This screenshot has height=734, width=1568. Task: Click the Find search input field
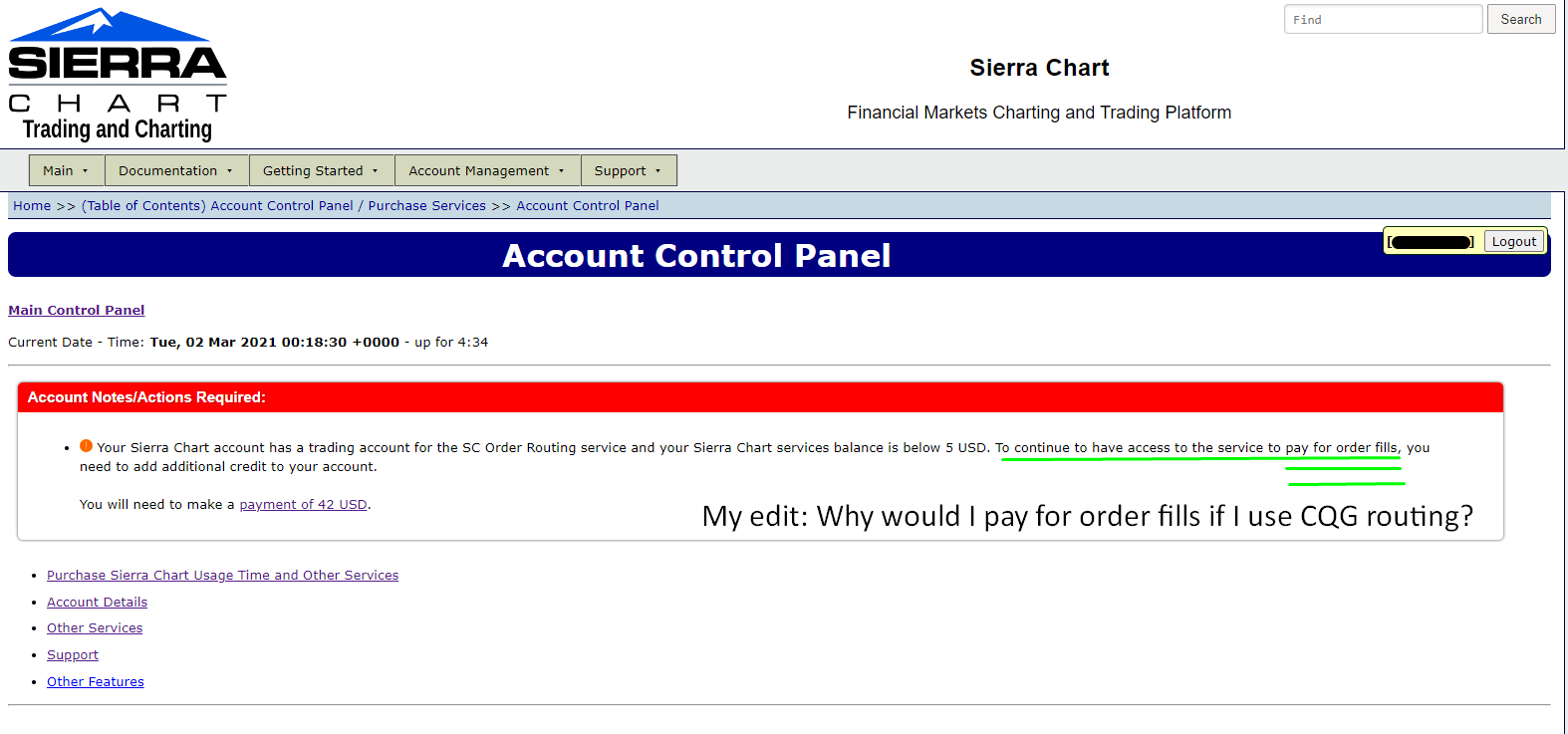click(x=1383, y=19)
